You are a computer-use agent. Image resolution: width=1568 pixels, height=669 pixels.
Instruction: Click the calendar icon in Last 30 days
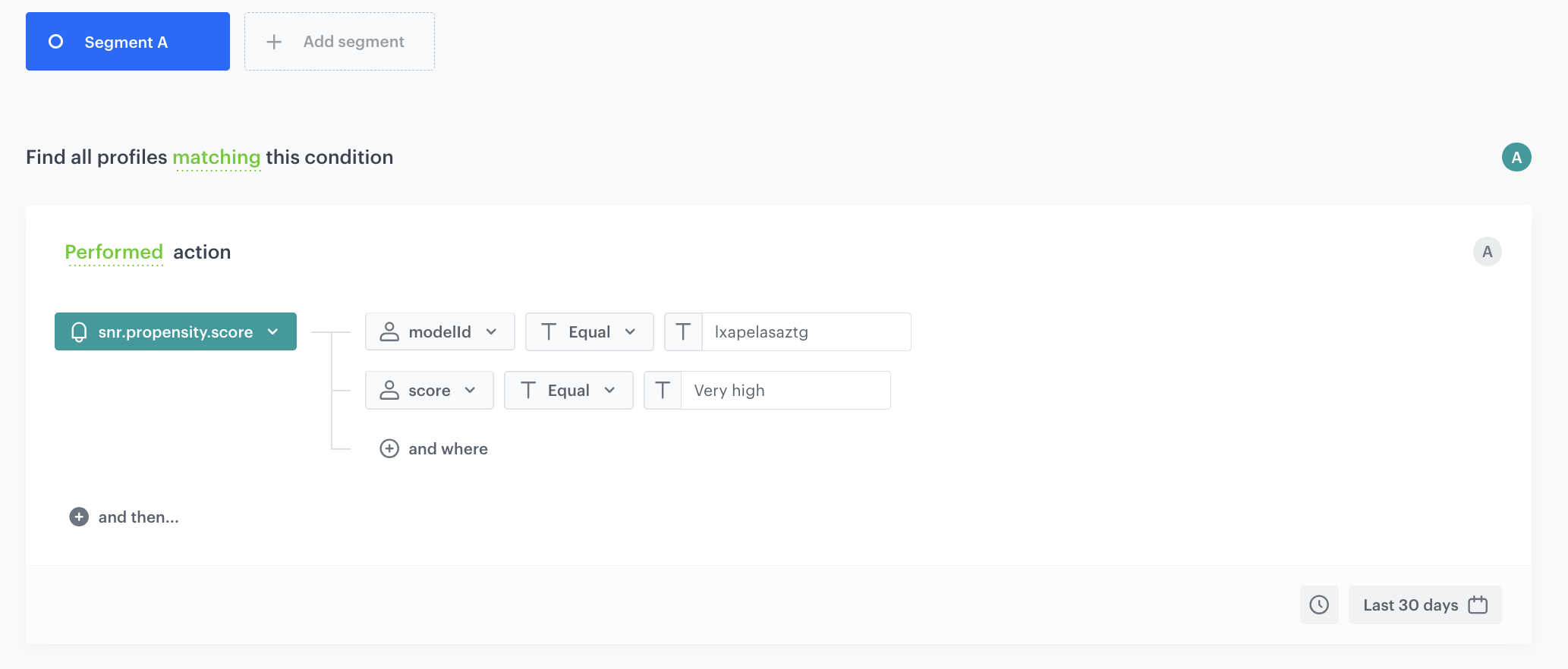1478,605
